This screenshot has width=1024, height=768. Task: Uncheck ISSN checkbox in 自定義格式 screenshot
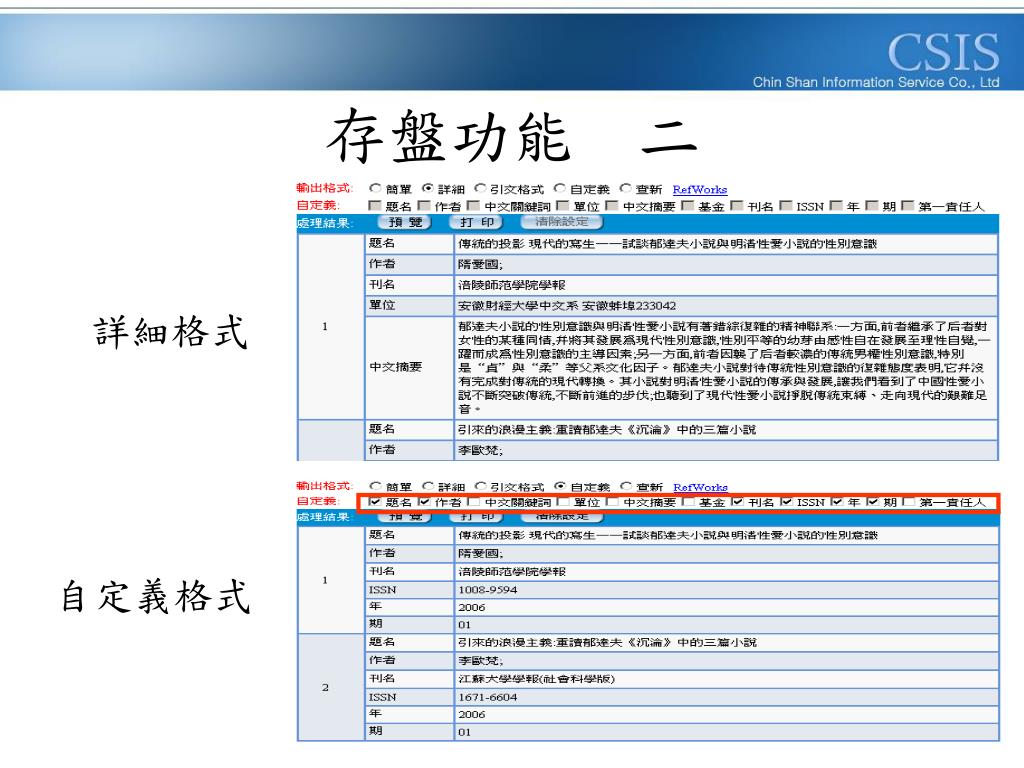(x=786, y=502)
